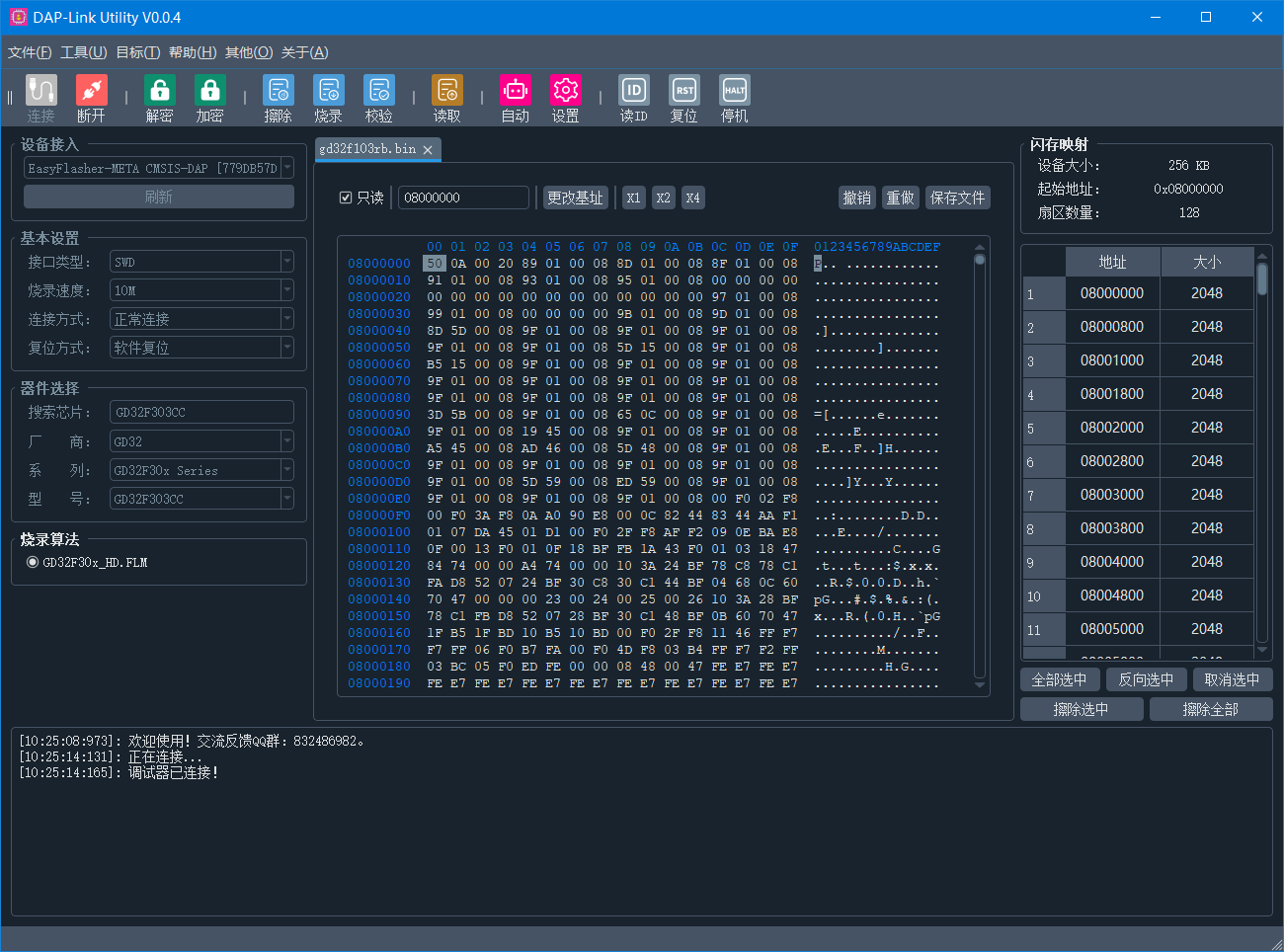Open the 目标(T) menu
Screen dimensions: 1284x952
pyautogui.click(x=138, y=52)
